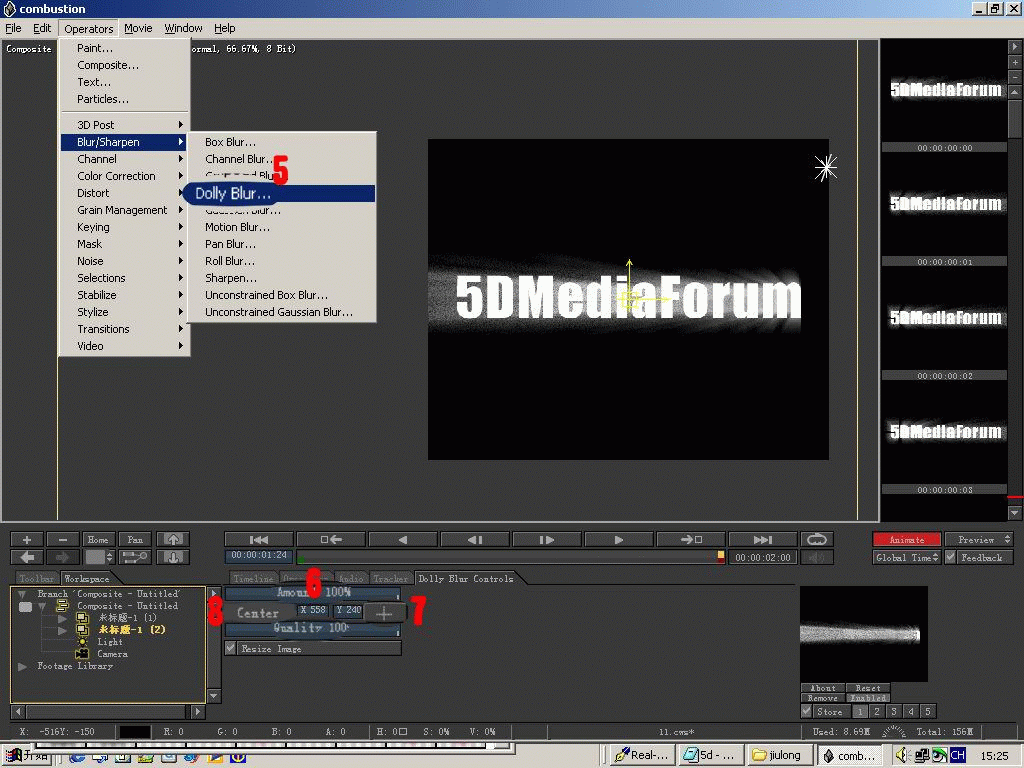Step forward one frame

click(x=547, y=539)
